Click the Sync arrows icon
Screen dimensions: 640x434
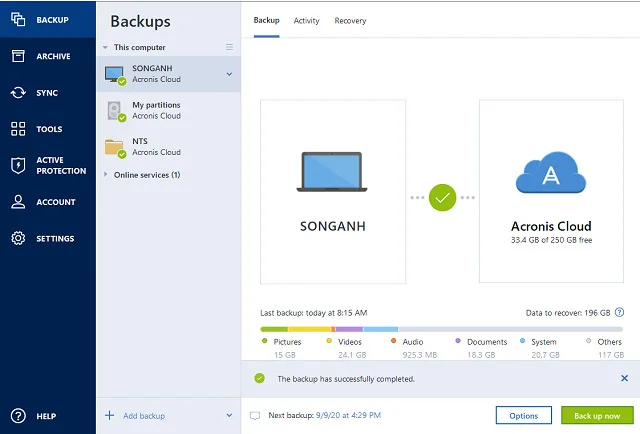pyautogui.click(x=18, y=93)
